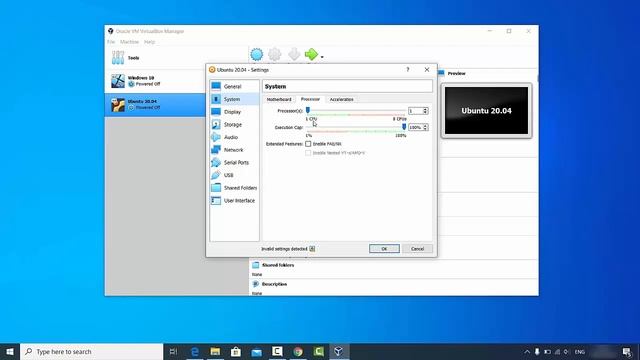
Task: Select the Ubuntu 20.04 virtual machine
Action: pyautogui.click(x=155, y=104)
